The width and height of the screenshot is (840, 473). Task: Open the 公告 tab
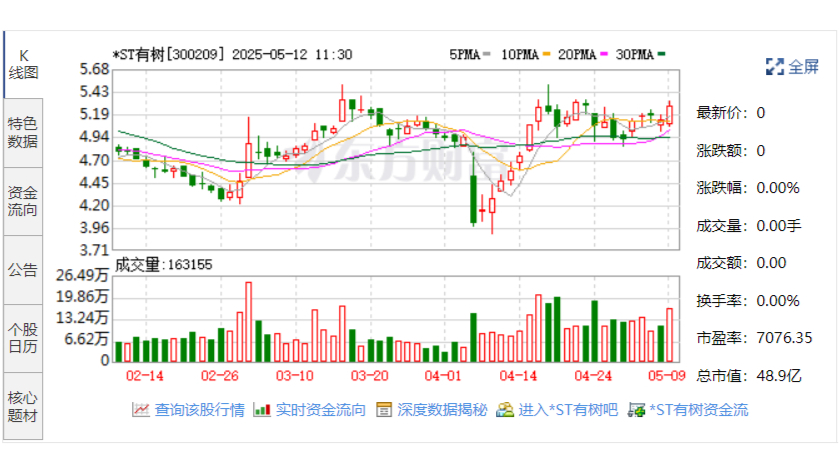23,270
